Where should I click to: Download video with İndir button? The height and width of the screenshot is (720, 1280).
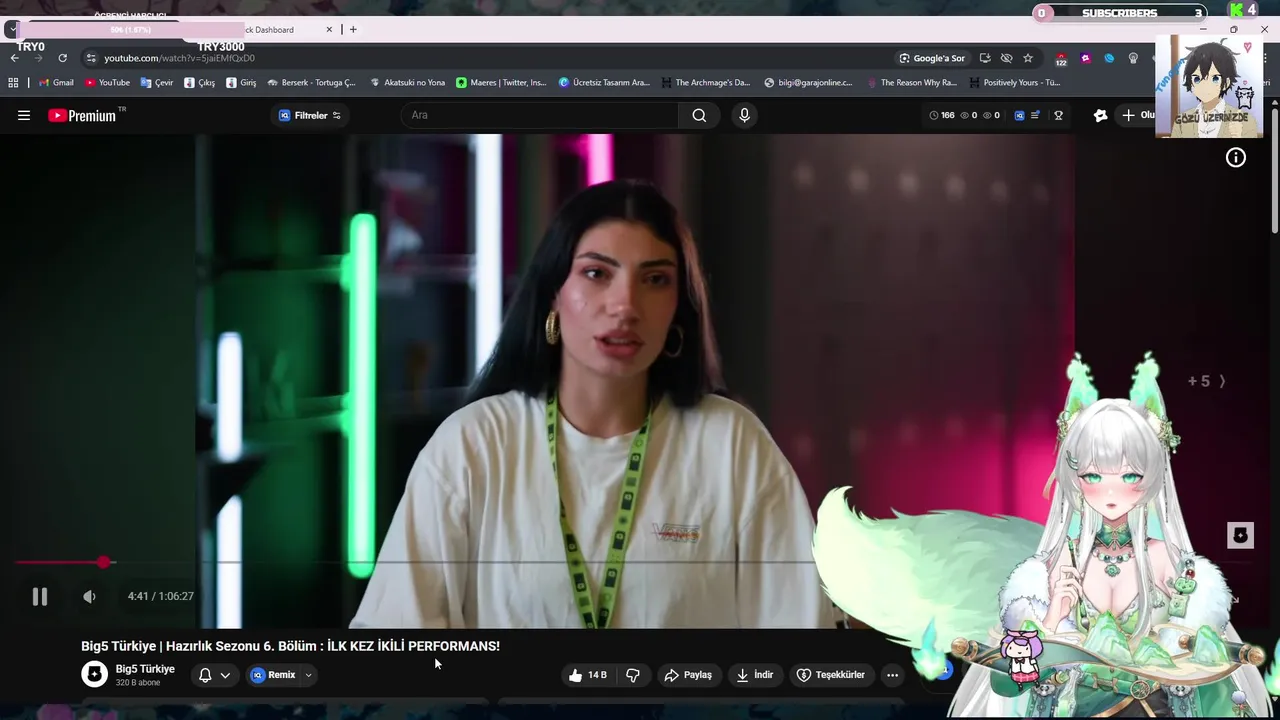tap(755, 675)
